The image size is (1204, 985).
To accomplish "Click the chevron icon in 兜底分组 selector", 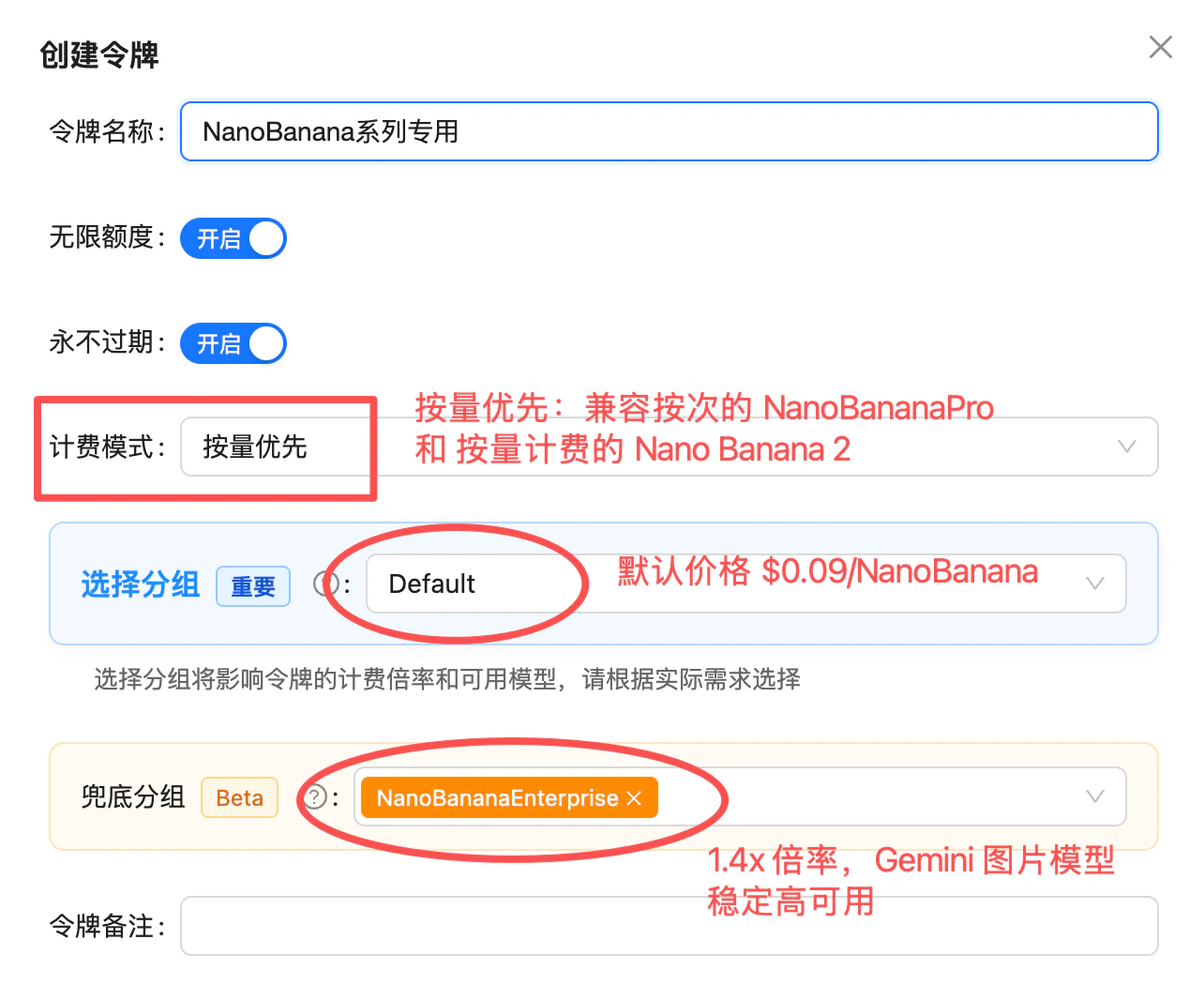I will point(1094,796).
